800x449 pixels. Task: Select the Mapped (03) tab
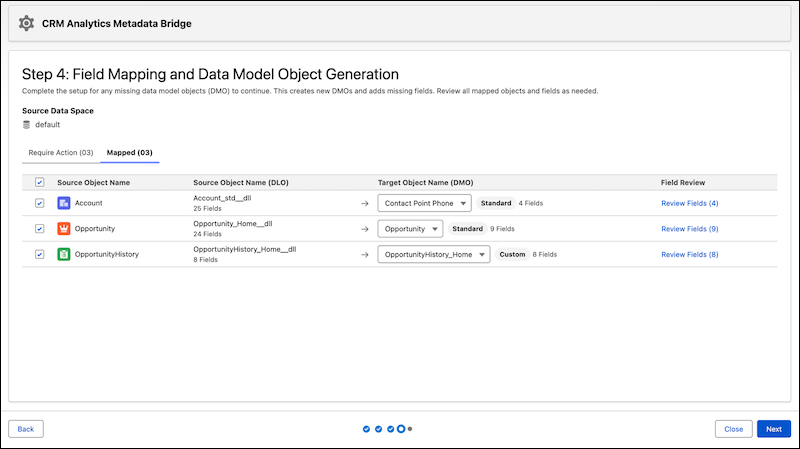pyautogui.click(x=130, y=153)
